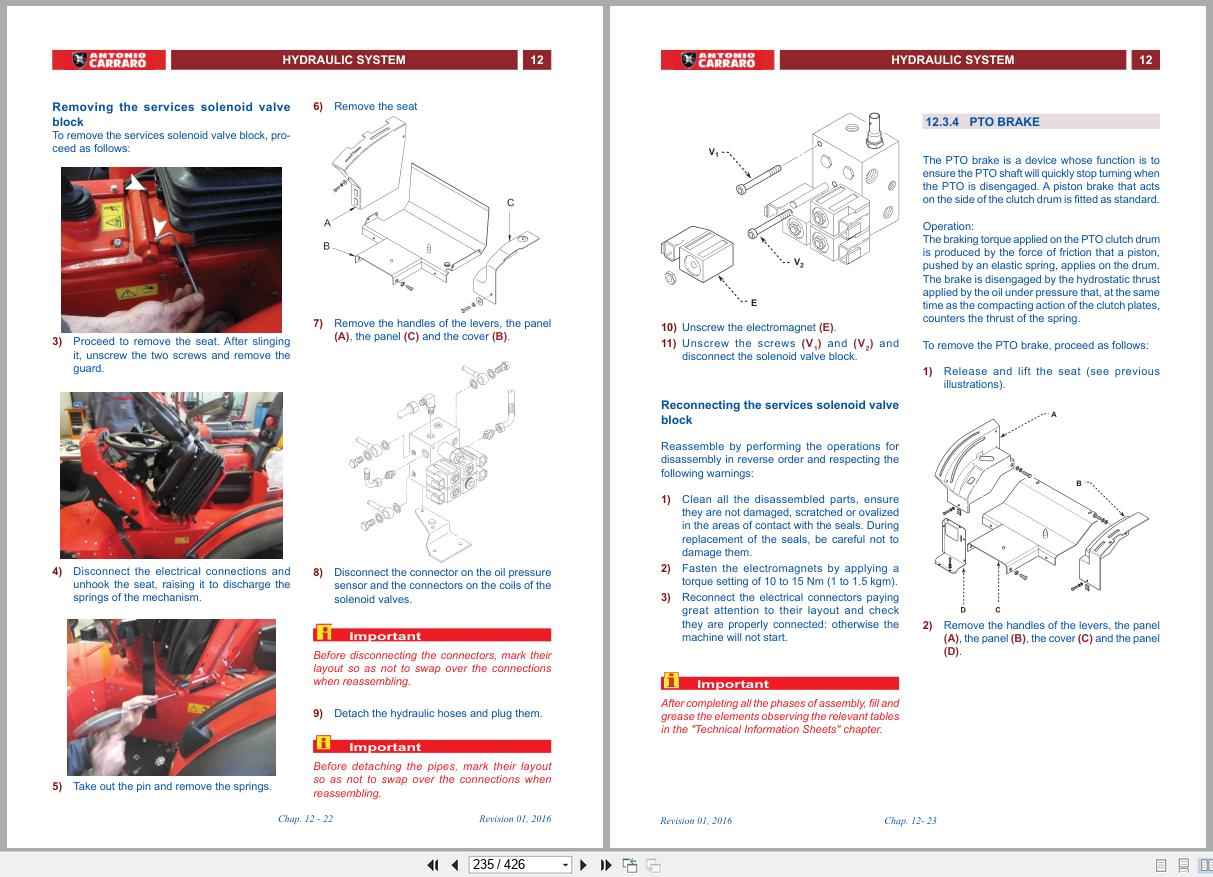Enable continuous page scrolling mode

click(x=1184, y=864)
